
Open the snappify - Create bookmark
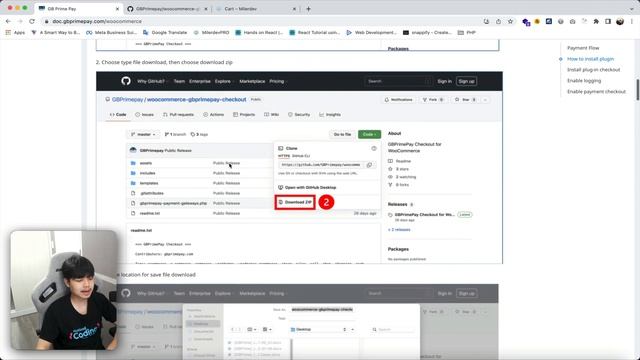click(427, 32)
